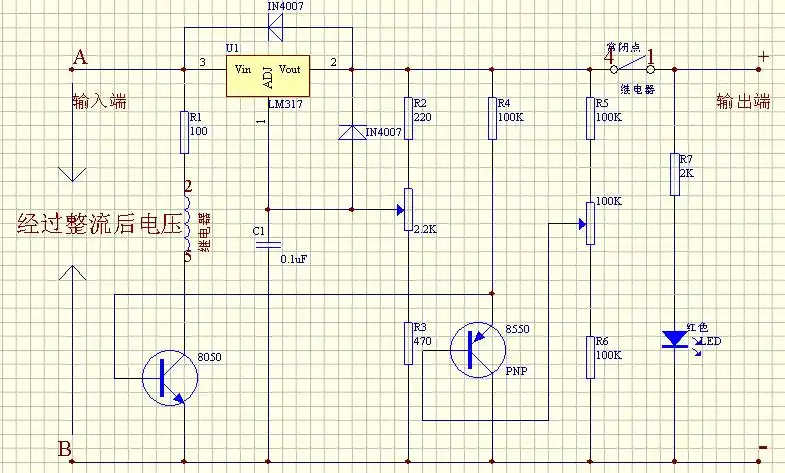
Task: Click input terminal A node
Action: [72, 69]
